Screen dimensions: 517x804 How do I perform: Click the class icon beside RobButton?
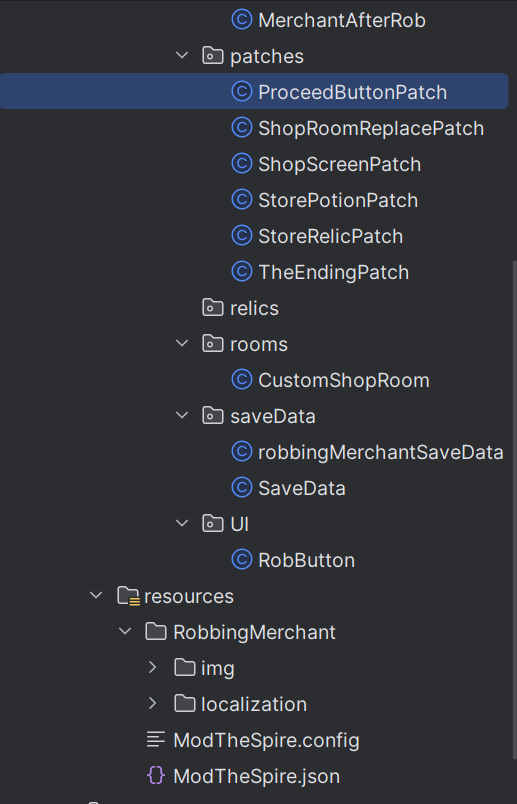(x=242, y=559)
